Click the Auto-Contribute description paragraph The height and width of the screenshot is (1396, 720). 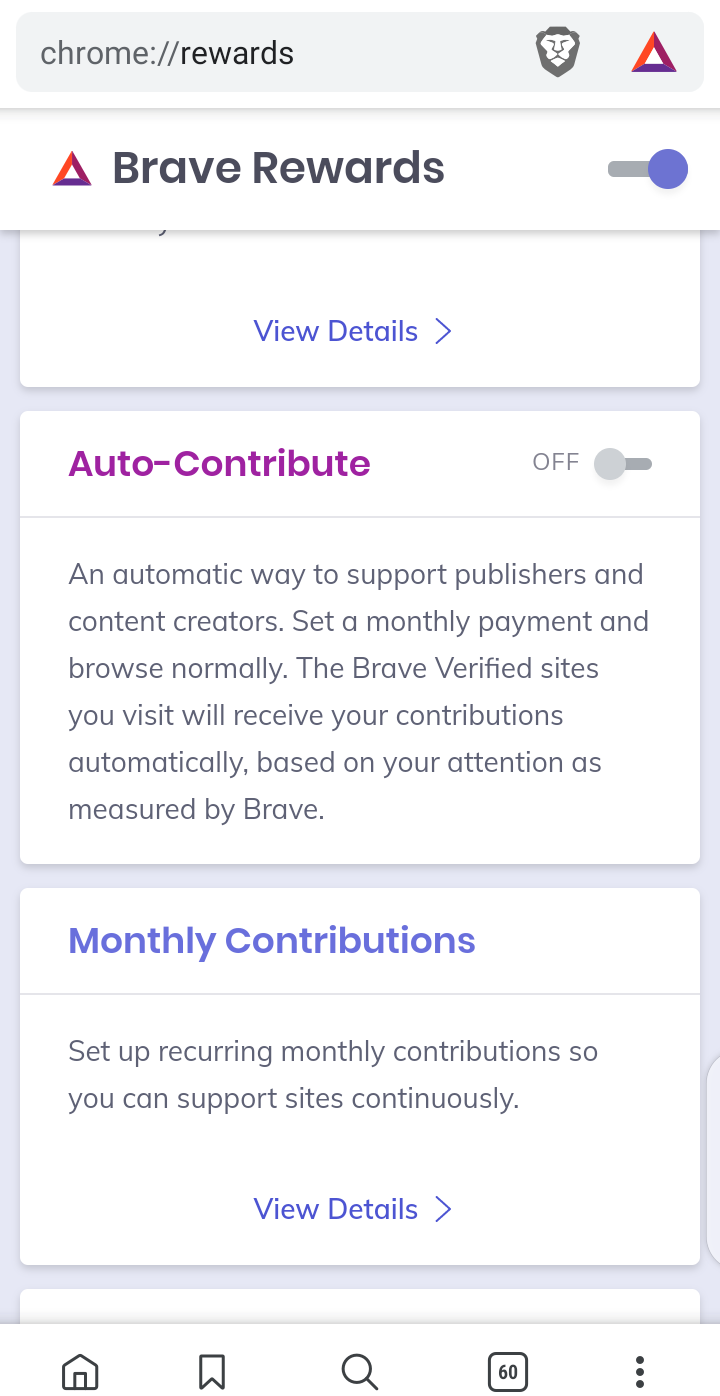coord(358,691)
